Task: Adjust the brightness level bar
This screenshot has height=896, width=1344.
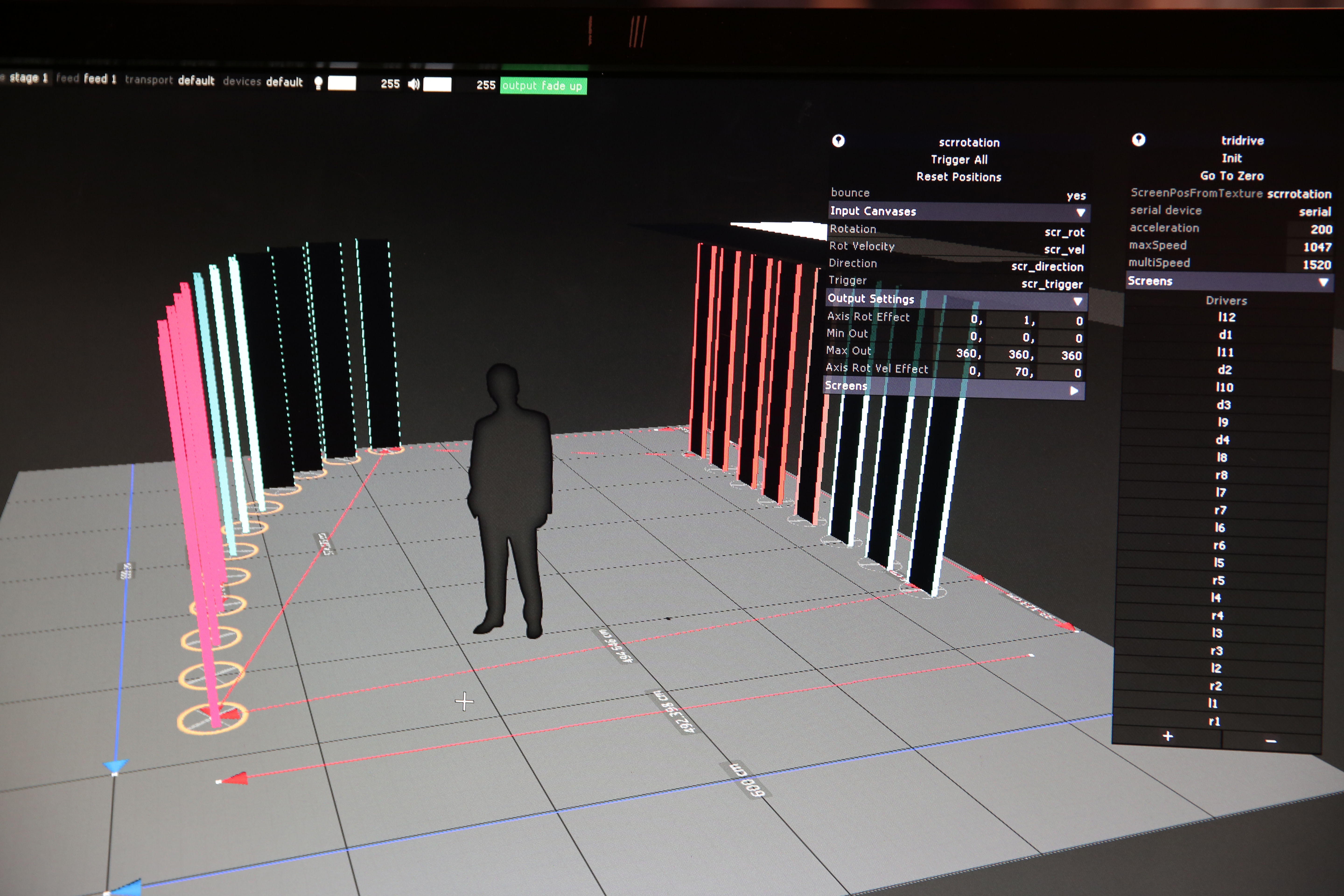Action: click(x=342, y=84)
